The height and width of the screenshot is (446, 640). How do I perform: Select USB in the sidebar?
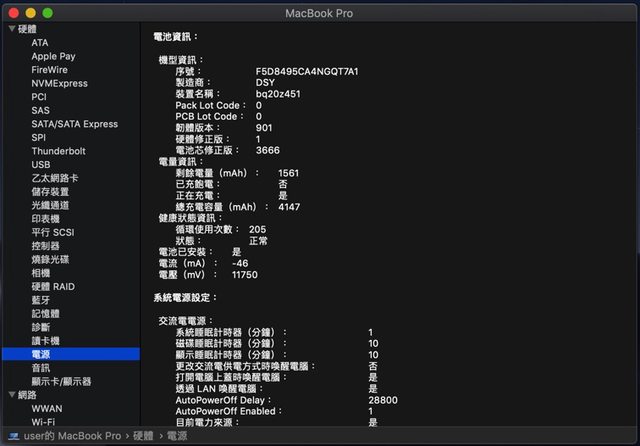[41, 165]
